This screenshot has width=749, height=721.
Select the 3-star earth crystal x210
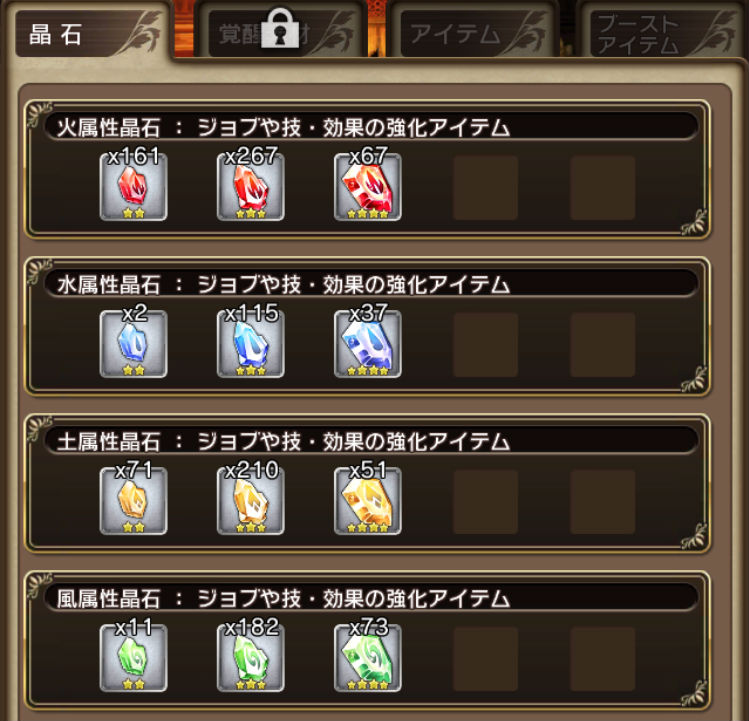[x=250, y=500]
